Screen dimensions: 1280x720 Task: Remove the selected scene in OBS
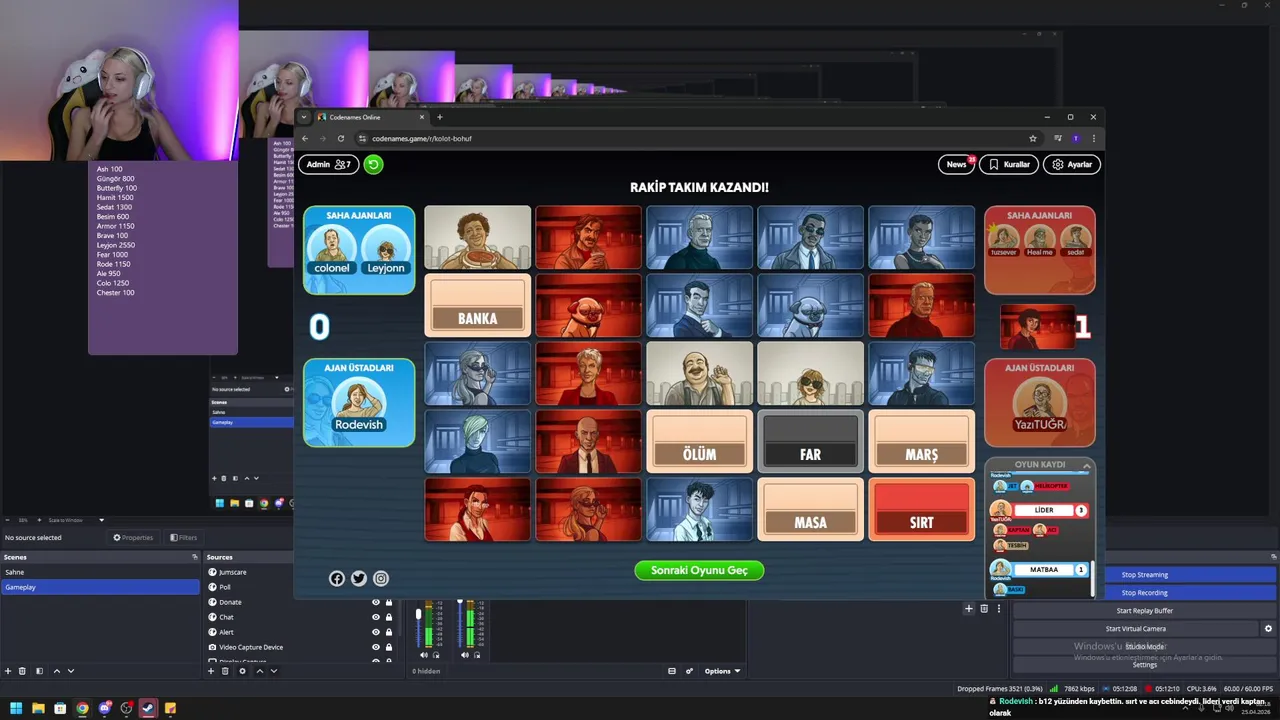(x=23, y=671)
